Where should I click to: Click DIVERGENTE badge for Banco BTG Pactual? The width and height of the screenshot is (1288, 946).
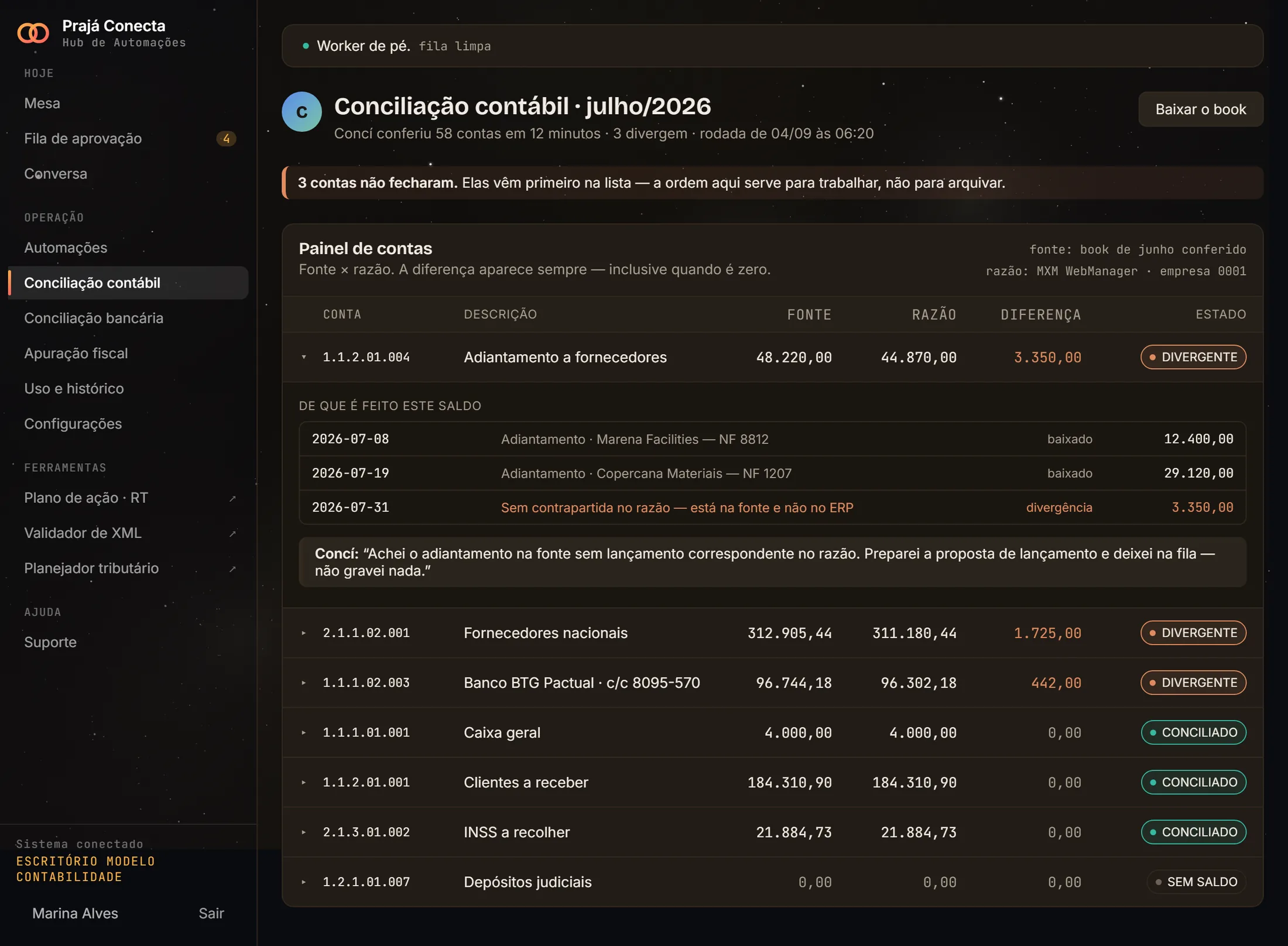click(1193, 683)
